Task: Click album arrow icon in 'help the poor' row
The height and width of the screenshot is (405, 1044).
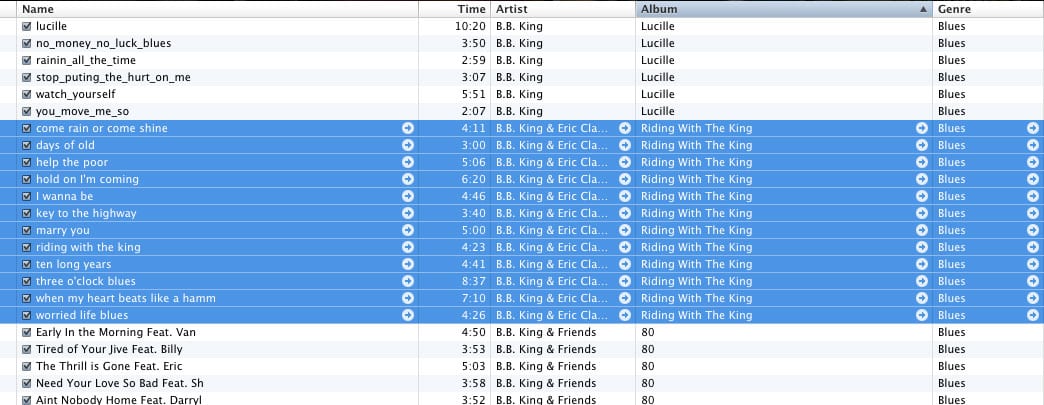Action: (921, 162)
